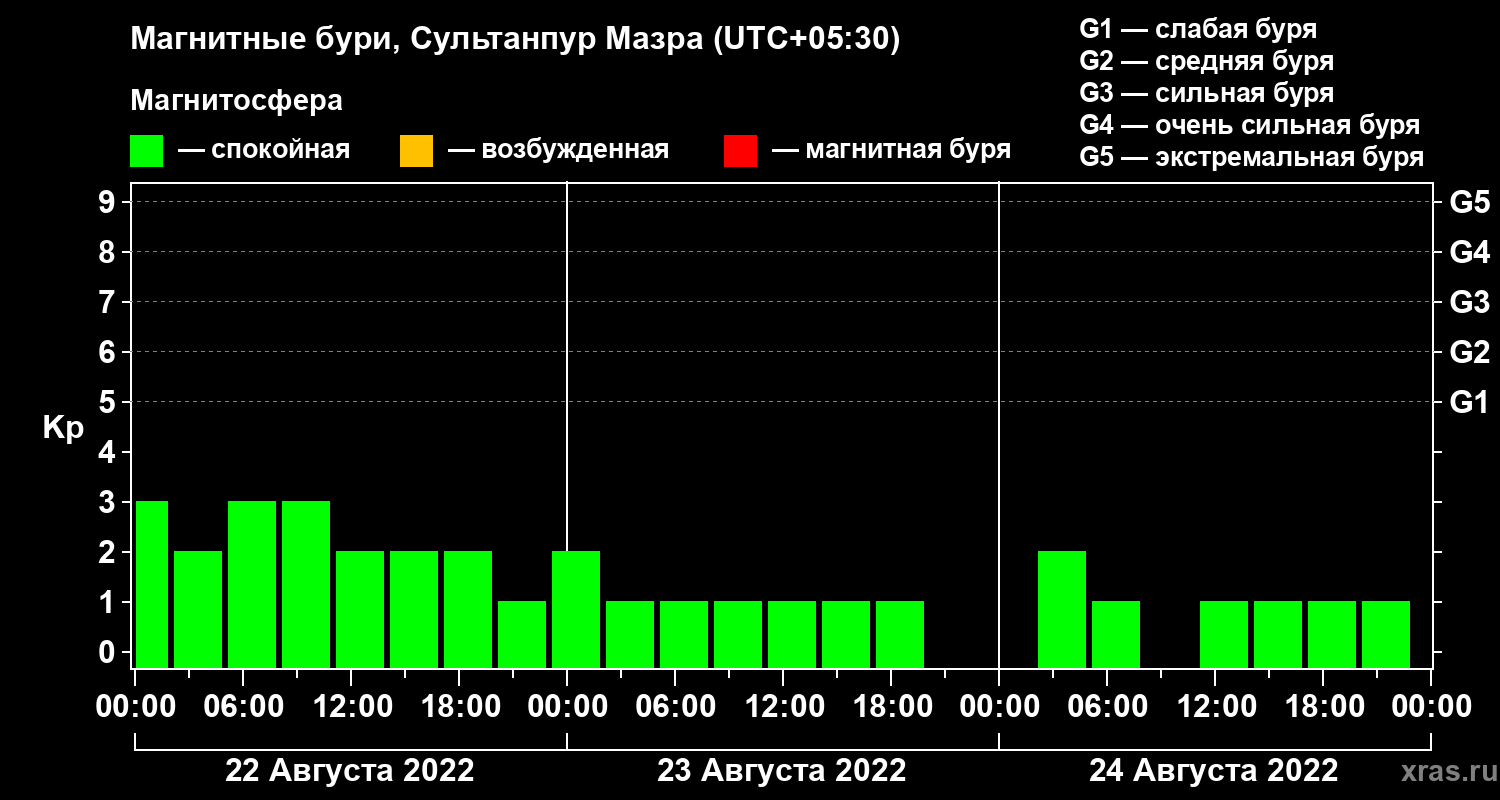Click the '18:00' time label on 24 August

1323,706
